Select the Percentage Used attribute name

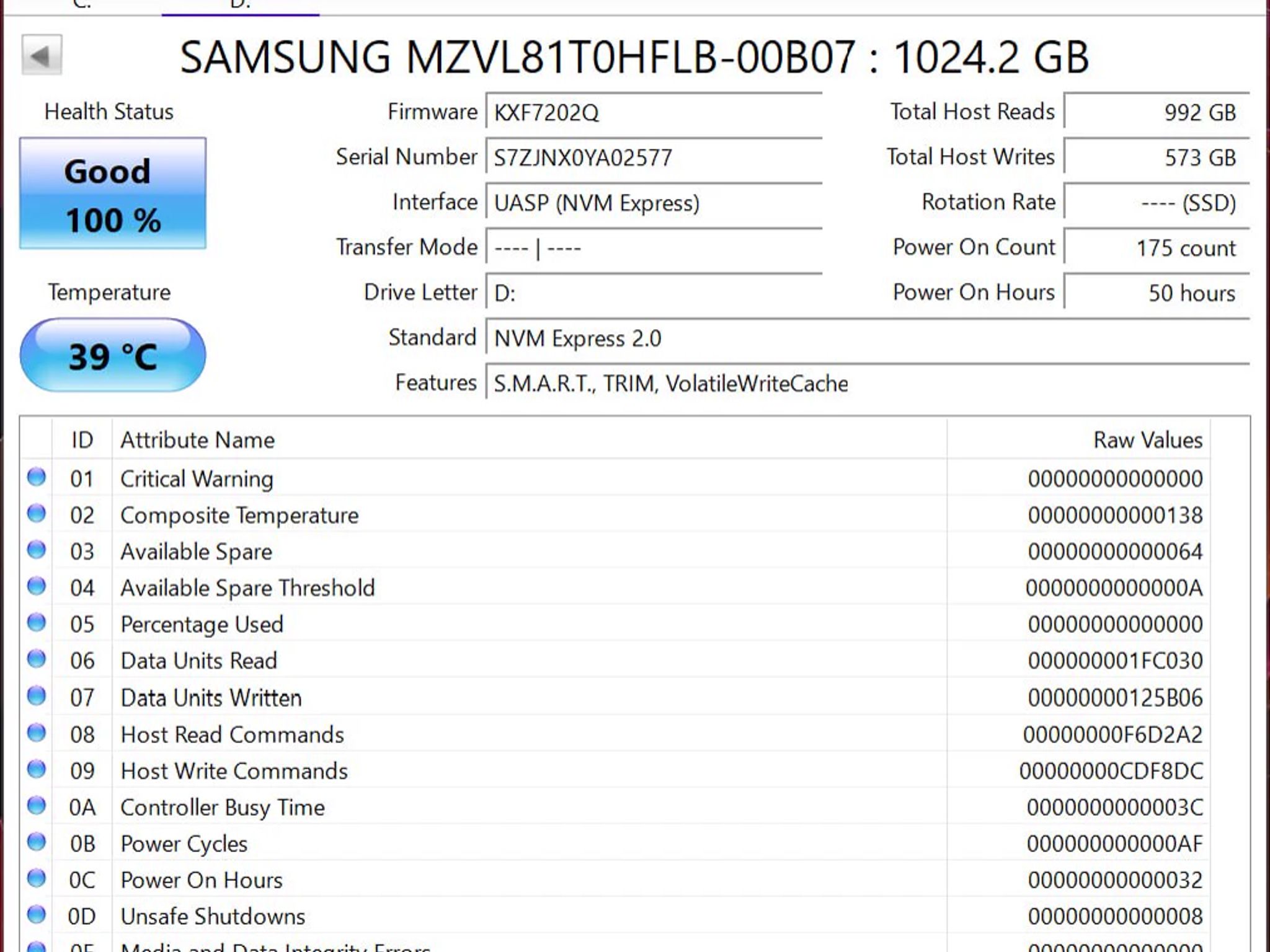[202, 624]
